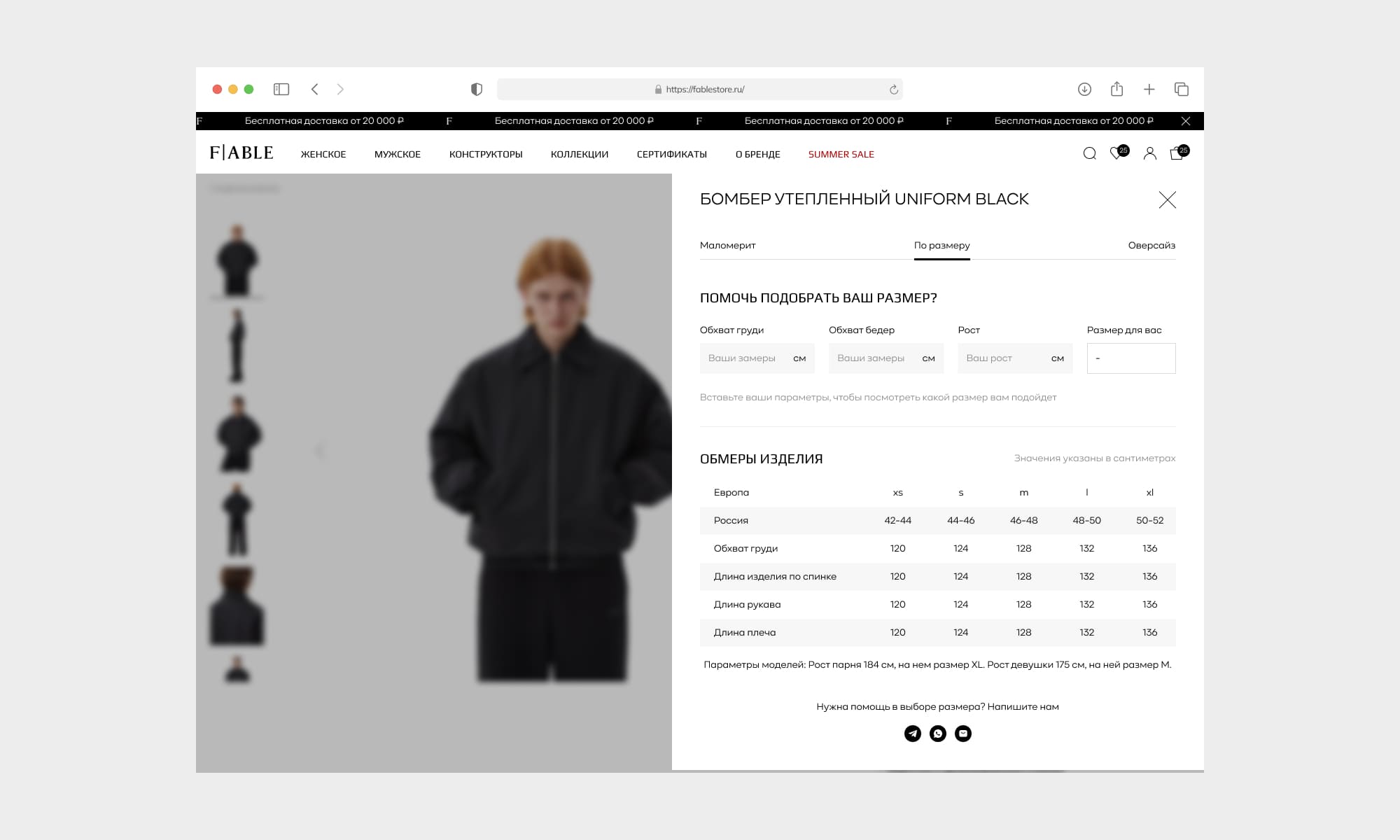Open the search icon in header

(x=1089, y=154)
